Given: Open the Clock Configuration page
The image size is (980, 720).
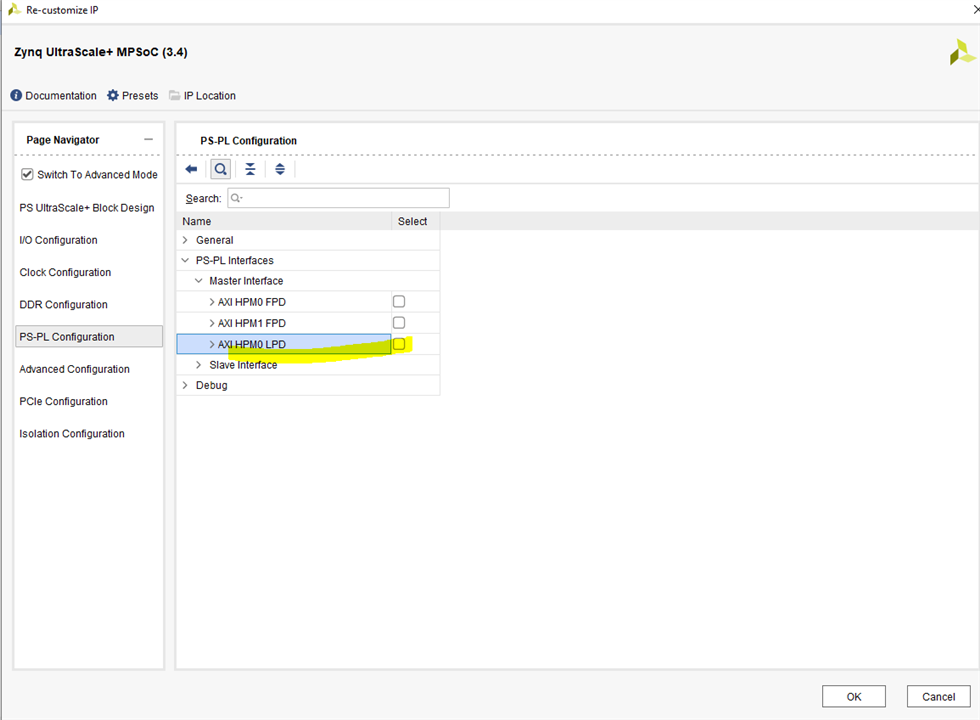Looking at the screenshot, I should 65,272.
